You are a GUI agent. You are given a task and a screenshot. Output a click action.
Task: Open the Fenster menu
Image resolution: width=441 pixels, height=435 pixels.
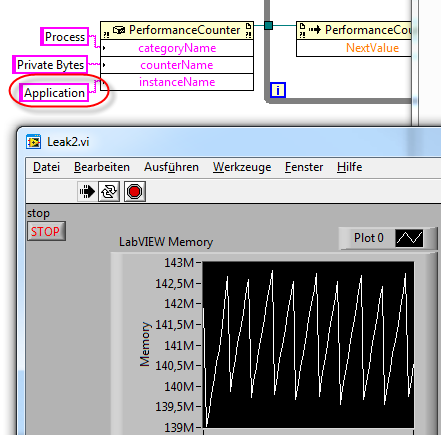[304, 167]
